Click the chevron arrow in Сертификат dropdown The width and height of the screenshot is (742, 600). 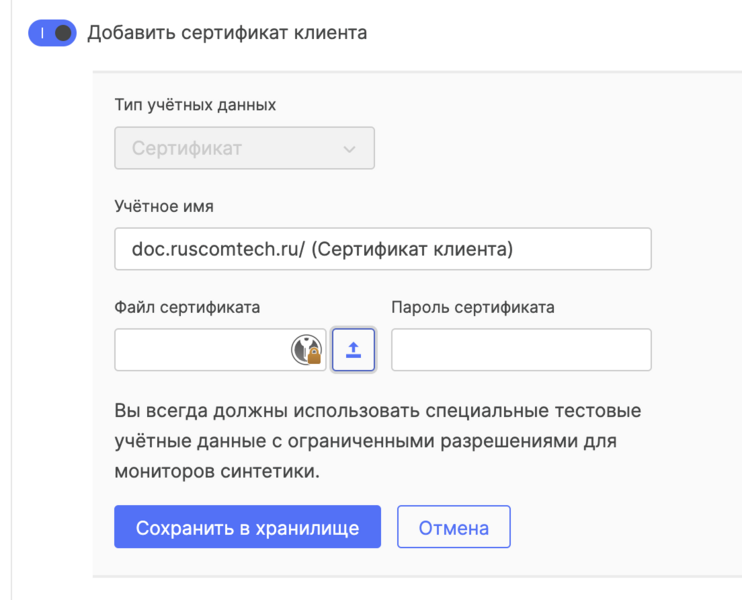349,149
